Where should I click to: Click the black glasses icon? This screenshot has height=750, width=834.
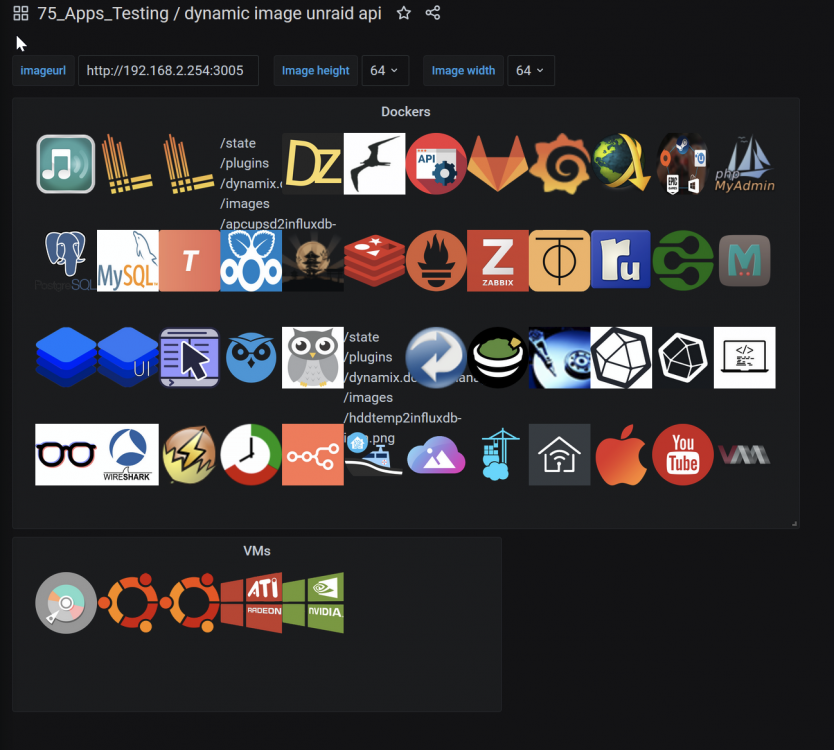pos(66,455)
